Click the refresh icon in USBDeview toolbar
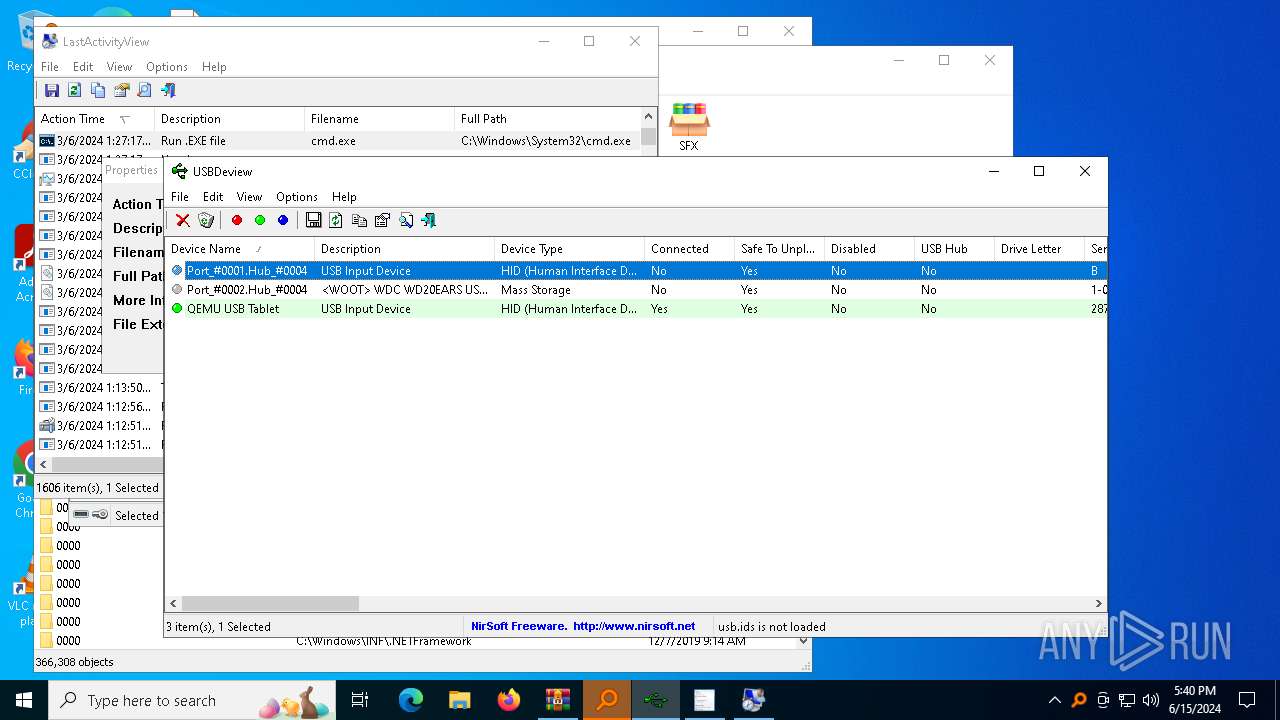Screen dimensions: 1280x720 336,220
